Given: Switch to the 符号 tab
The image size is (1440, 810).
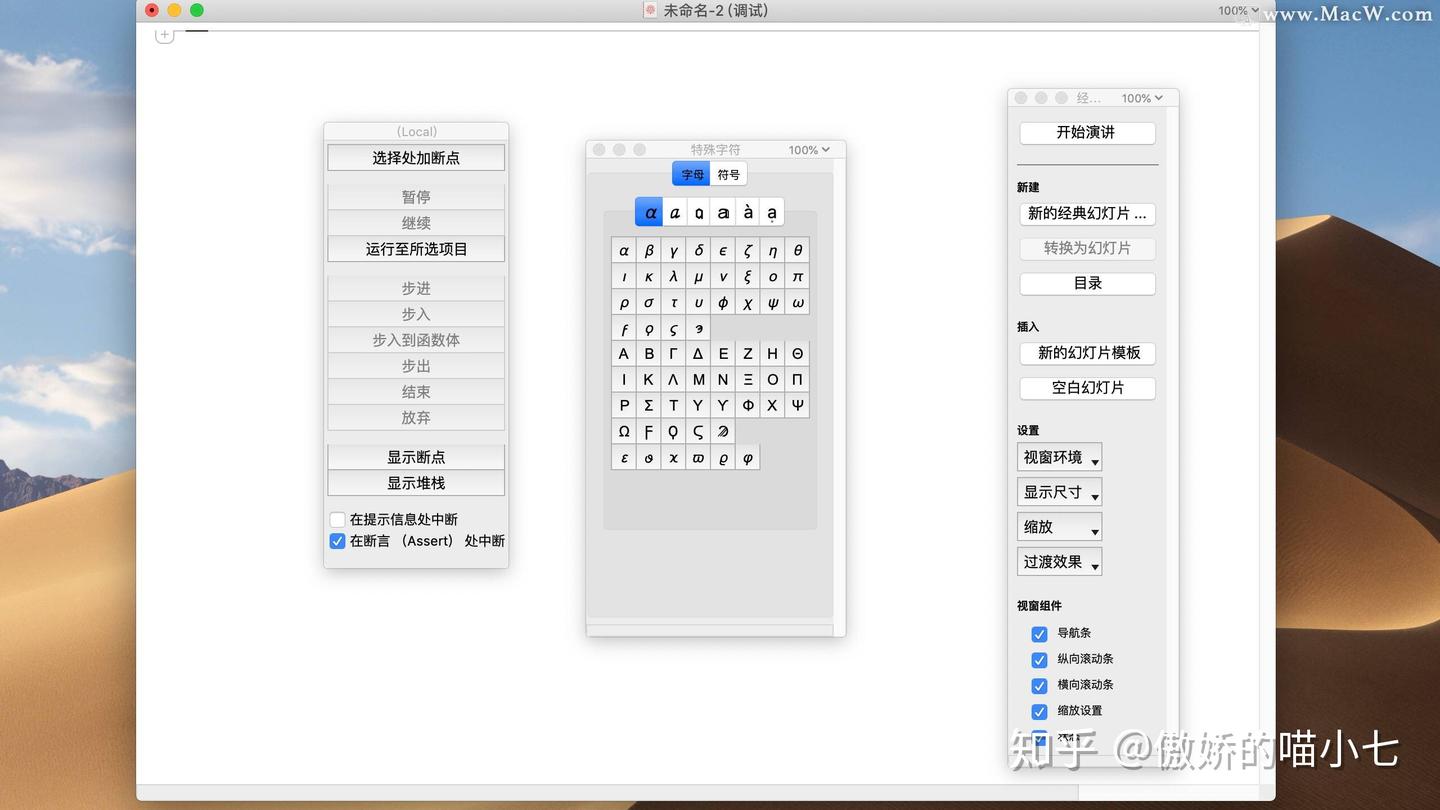Looking at the screenshot, I should 729,174.
